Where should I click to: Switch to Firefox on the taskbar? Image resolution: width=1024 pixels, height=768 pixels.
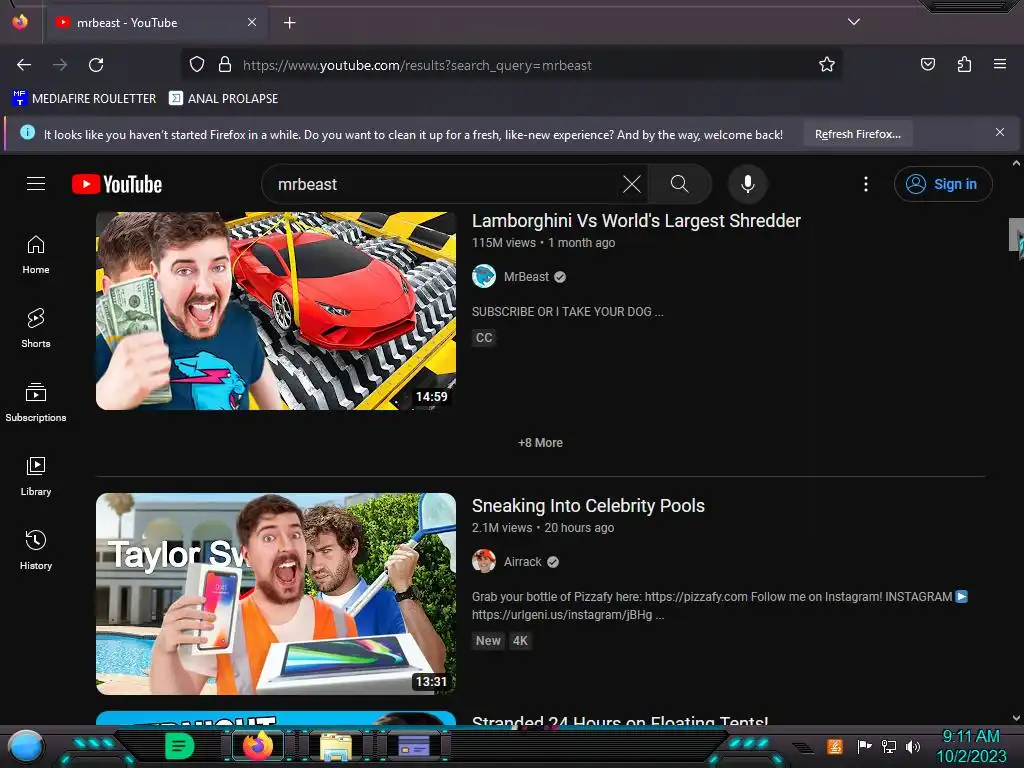coord(257,746)
